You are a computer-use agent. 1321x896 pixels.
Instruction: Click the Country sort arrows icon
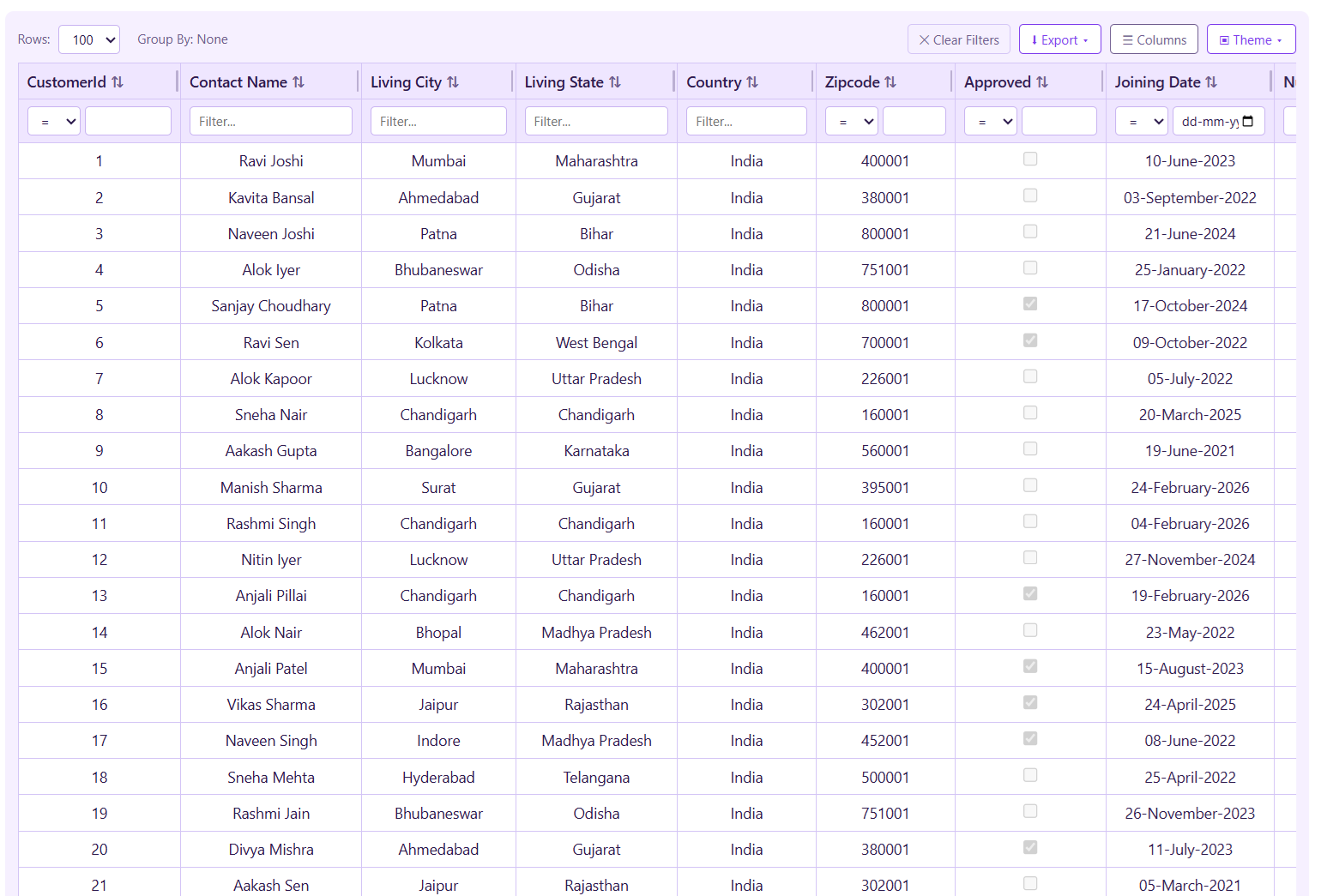(x=752, y=82)
